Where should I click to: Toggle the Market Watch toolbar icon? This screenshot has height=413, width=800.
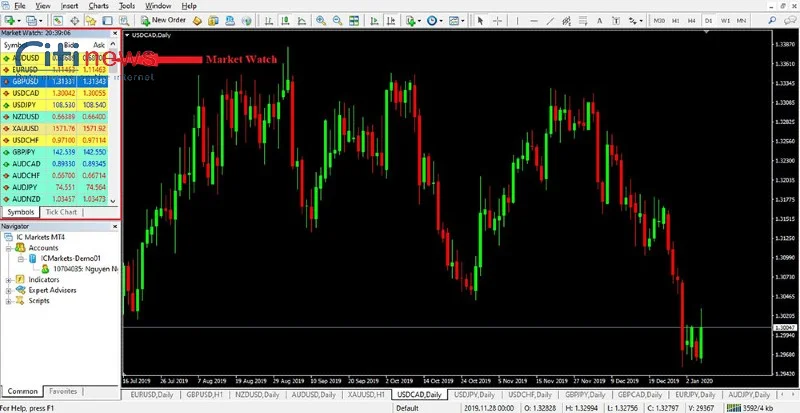coord(58,20)
